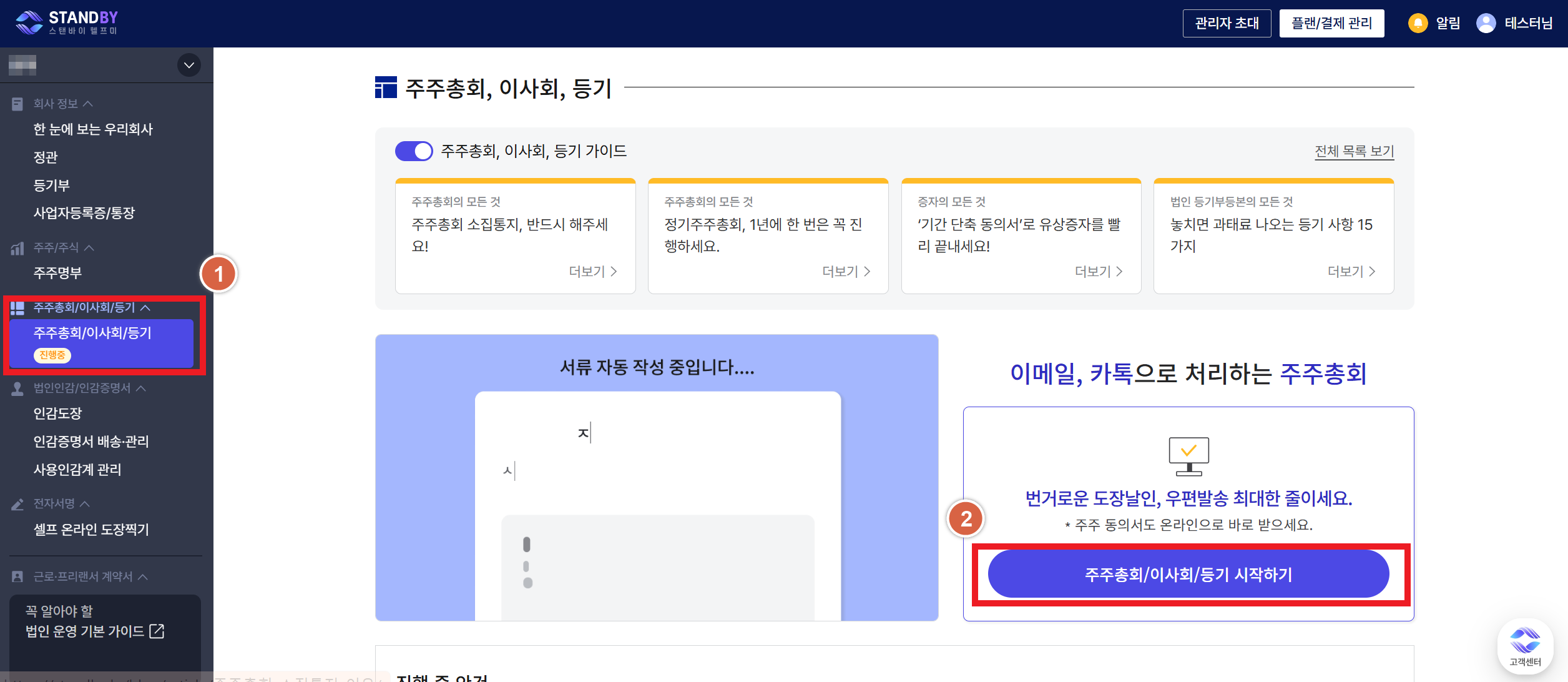Click the 전자서명 pen icon

(17, 503)
